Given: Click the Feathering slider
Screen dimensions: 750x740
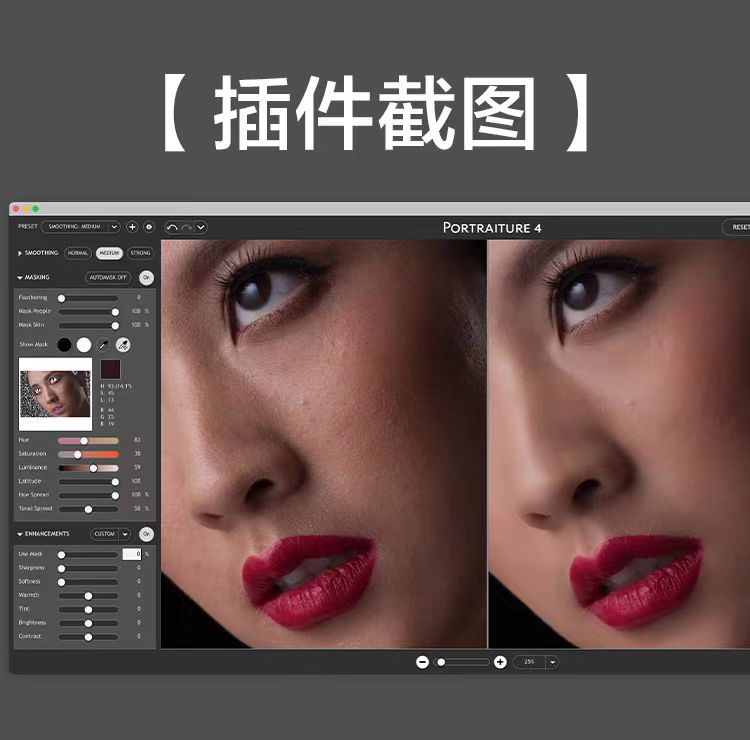Looking at the screenshot, I should click(x=88, y=298).
